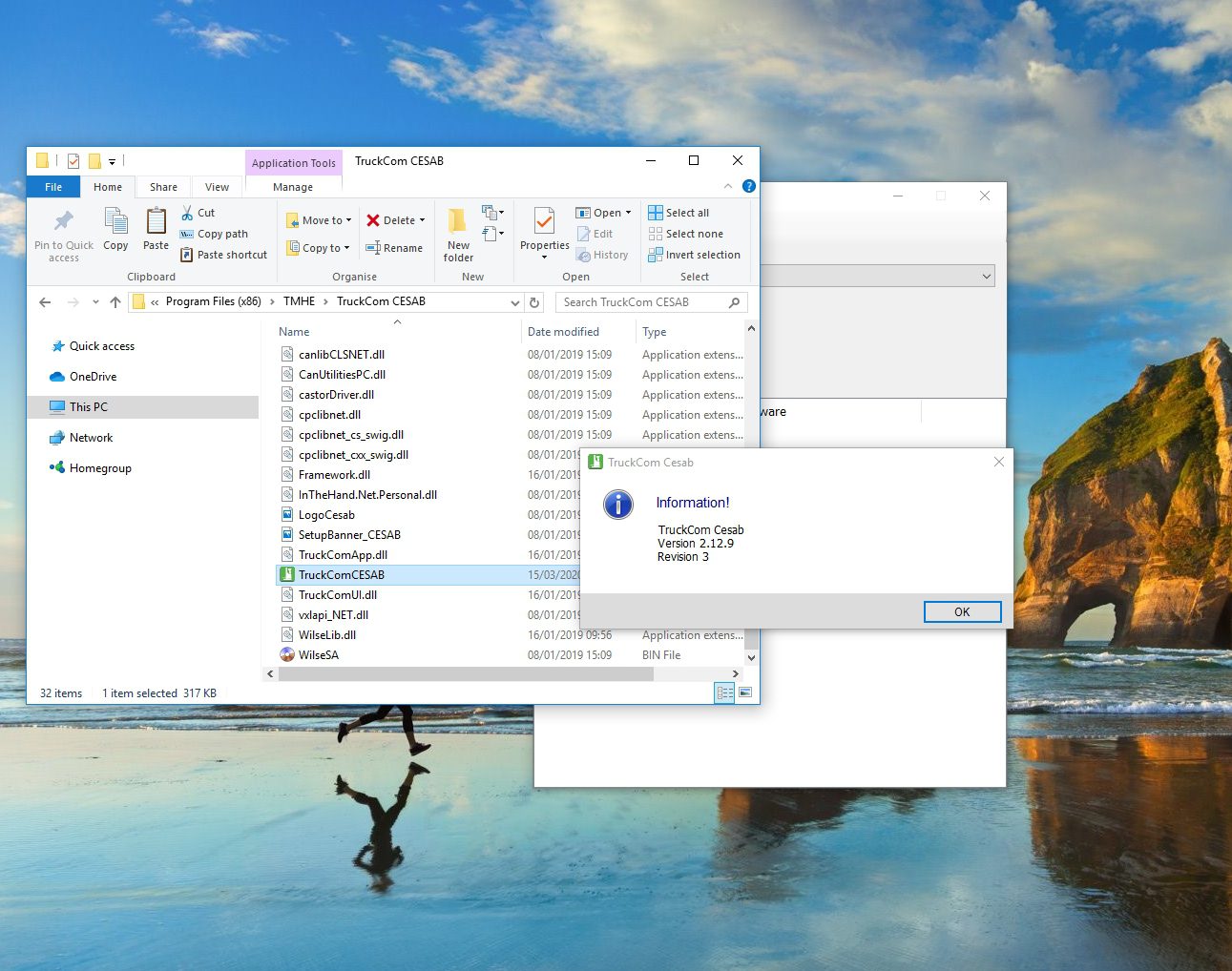Switch to details view toggle
This screenshot has height=971, width=1232.
(724, 693)
